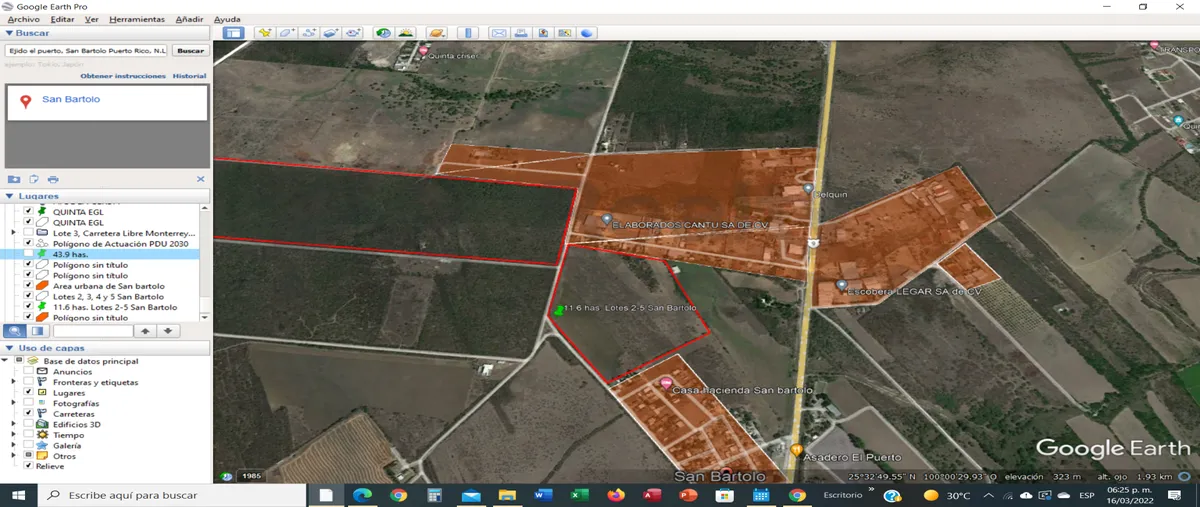1200x507 pixels.
Task: Click the search text input field
Action: pos(87,50)
